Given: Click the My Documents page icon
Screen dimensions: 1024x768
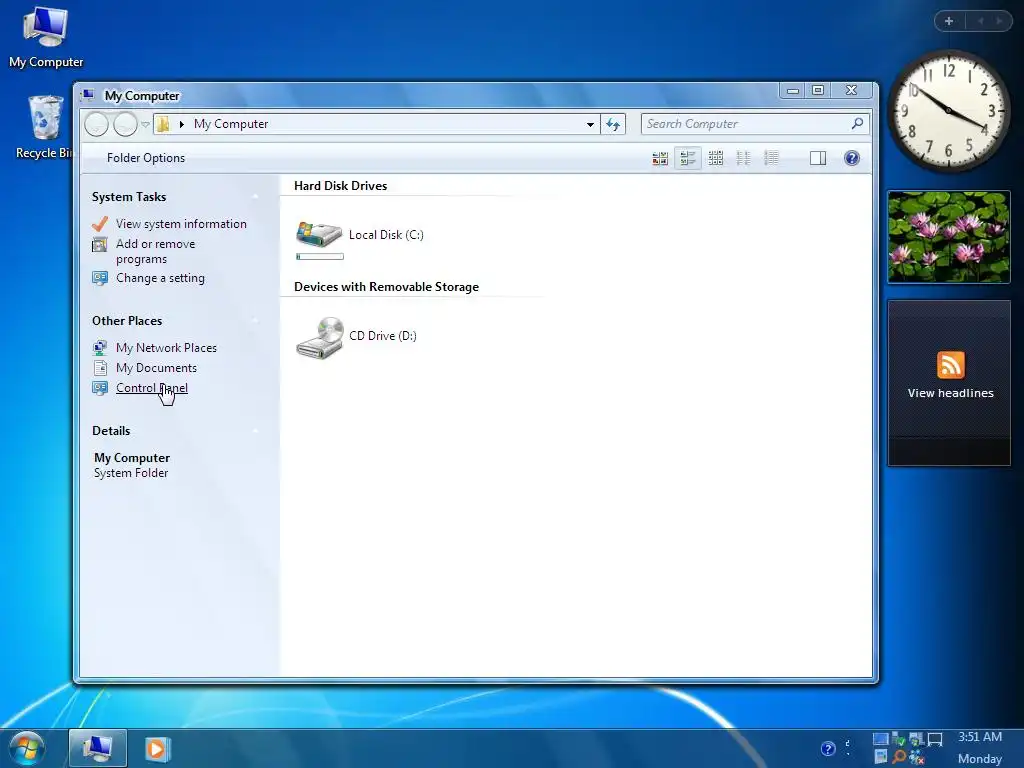Looking at the screenshot, I should (100, 368).
